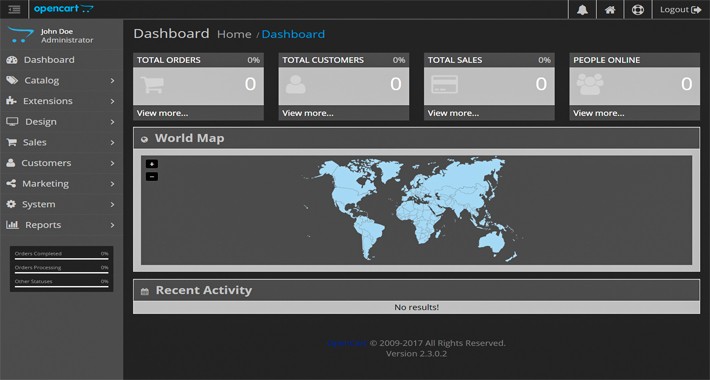710x380 pixels.
Task: Open the notifications bell icon
Action: 582,10
